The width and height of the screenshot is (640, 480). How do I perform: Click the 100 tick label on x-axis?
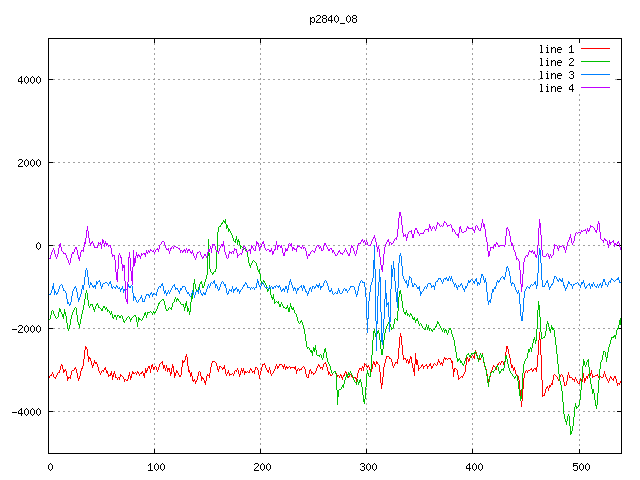click(155, 465)
